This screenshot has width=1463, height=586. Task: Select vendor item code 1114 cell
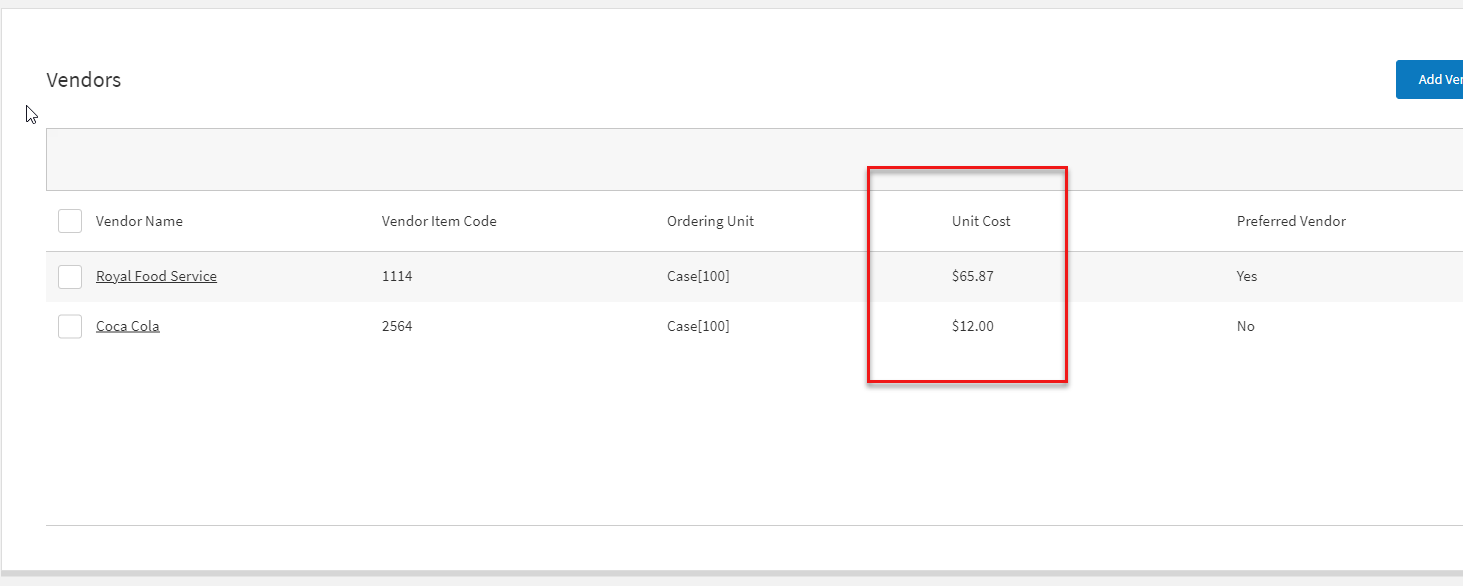click(x=397, y=277)
